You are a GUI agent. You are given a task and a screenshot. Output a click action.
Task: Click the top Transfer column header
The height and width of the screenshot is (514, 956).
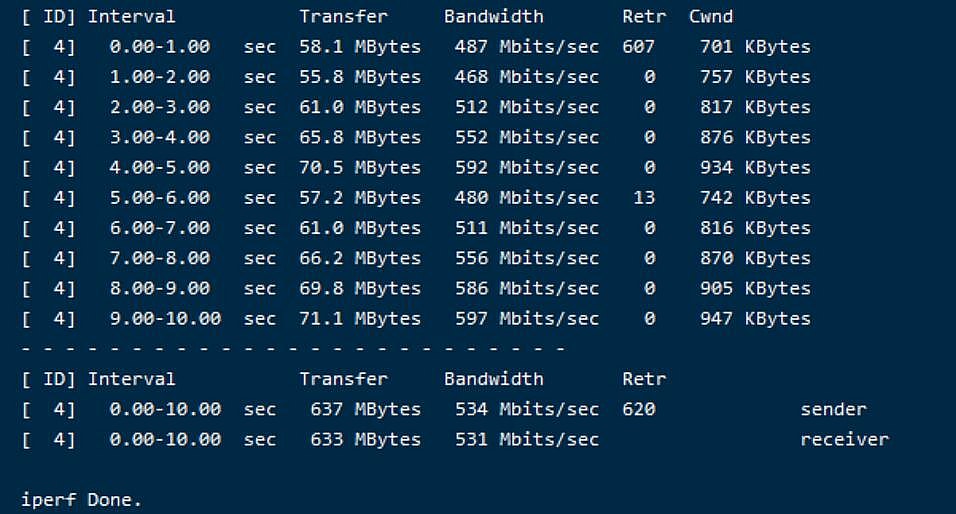point(343,16)
